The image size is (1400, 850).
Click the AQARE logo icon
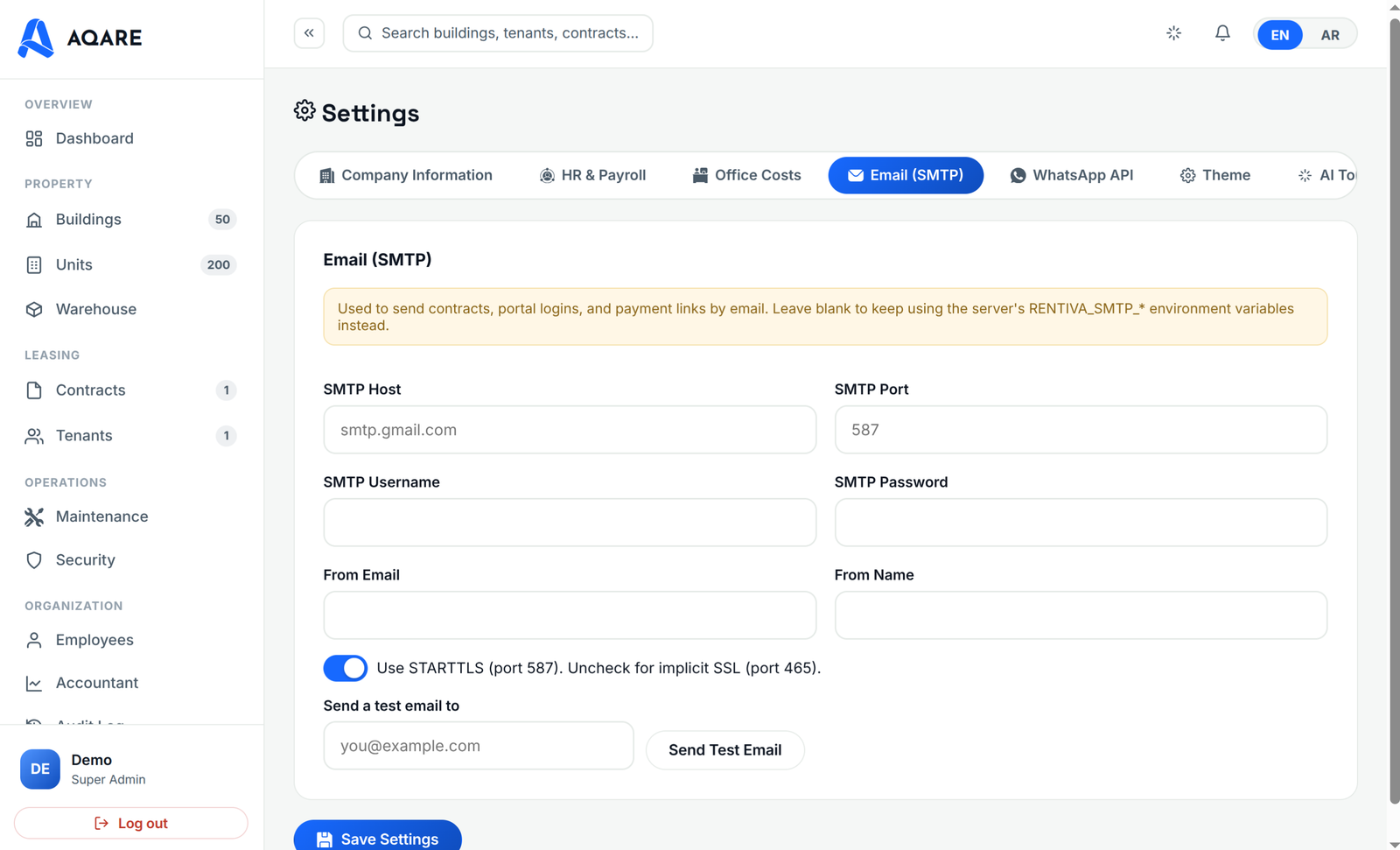point(36,38)
